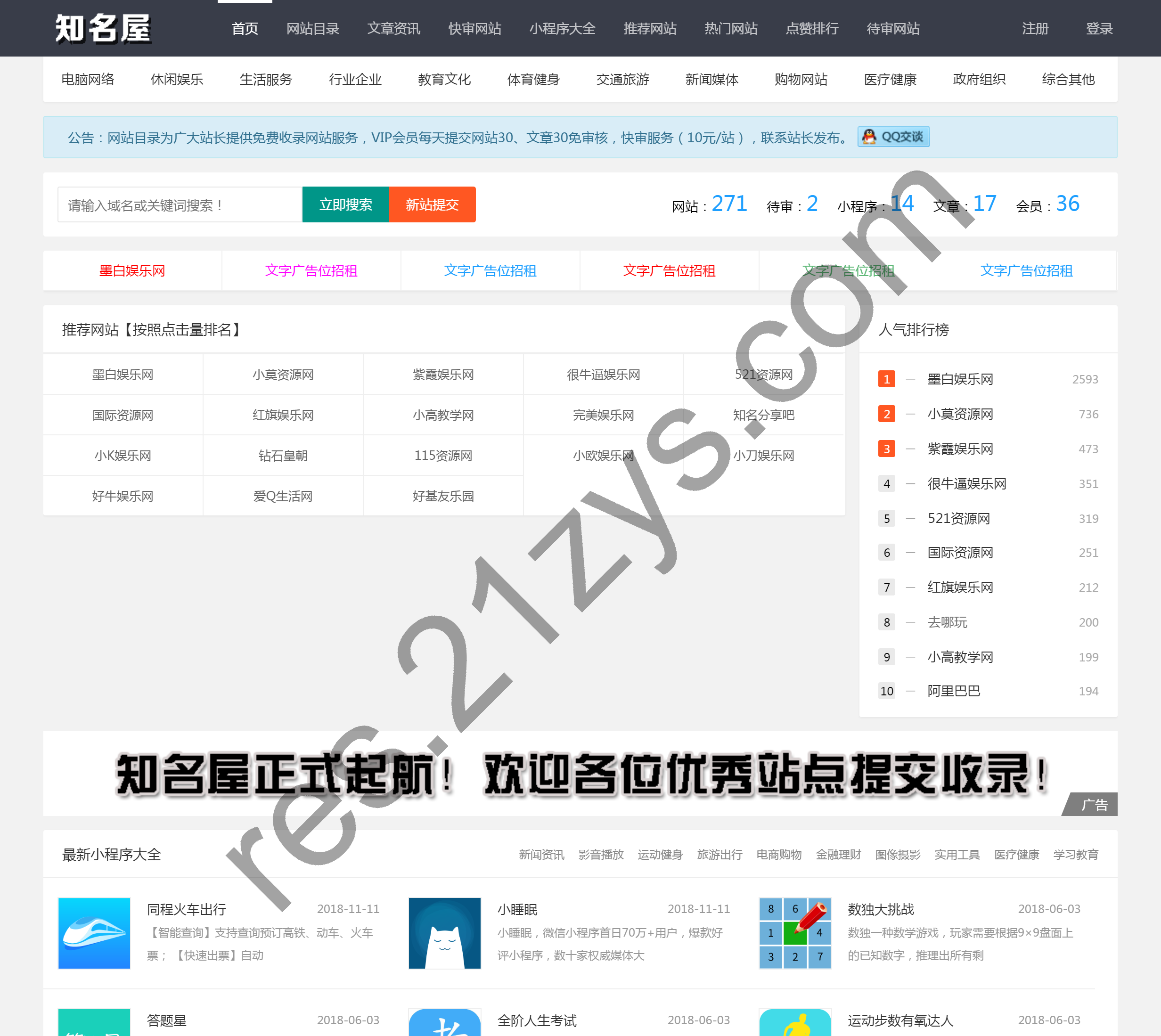Open the 小睡眠 cat icon thumbnail
This screenshot has width=1161, height=1036.
[445, 933]
